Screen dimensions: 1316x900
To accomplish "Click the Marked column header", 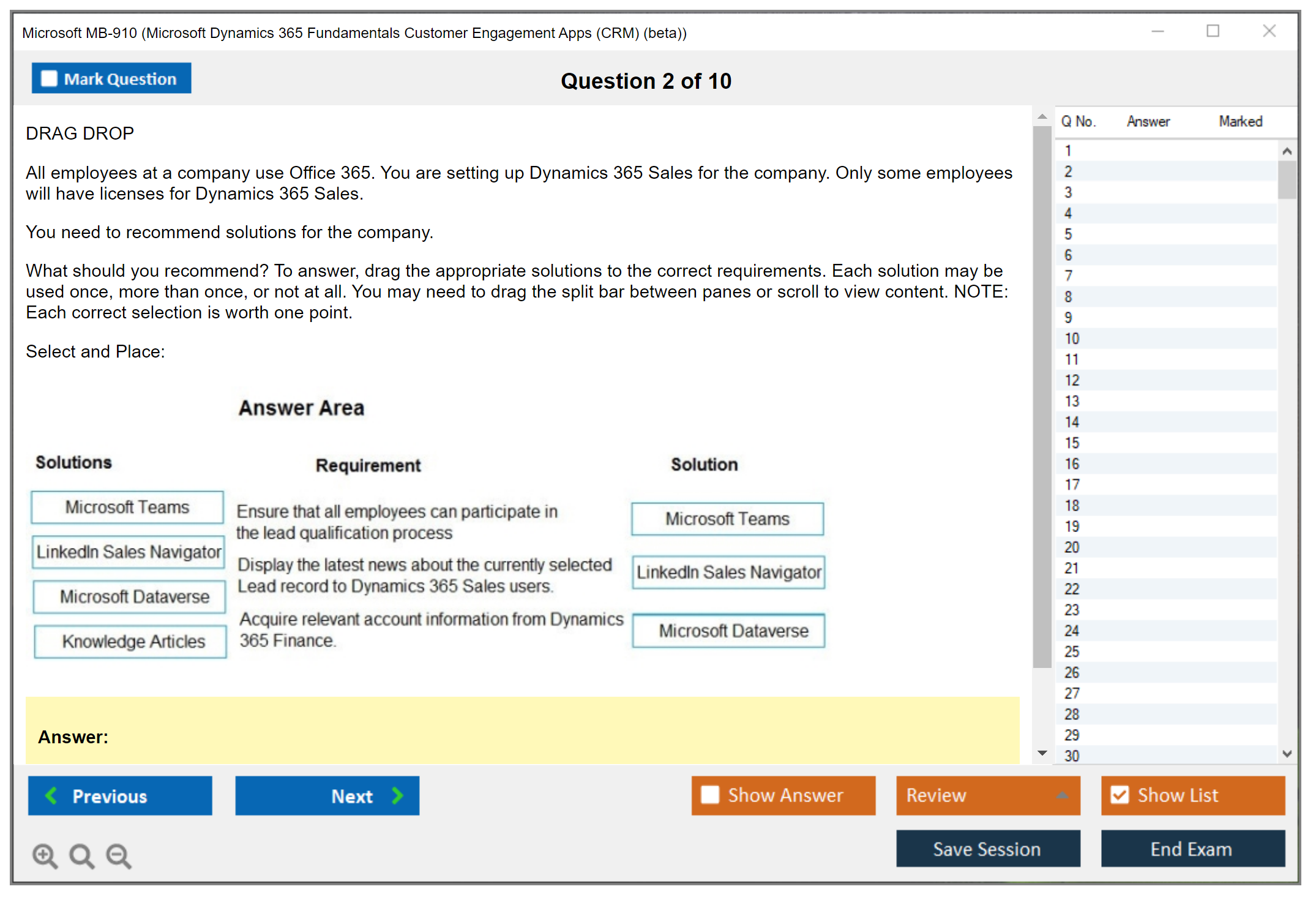I will click(1240, 121).
